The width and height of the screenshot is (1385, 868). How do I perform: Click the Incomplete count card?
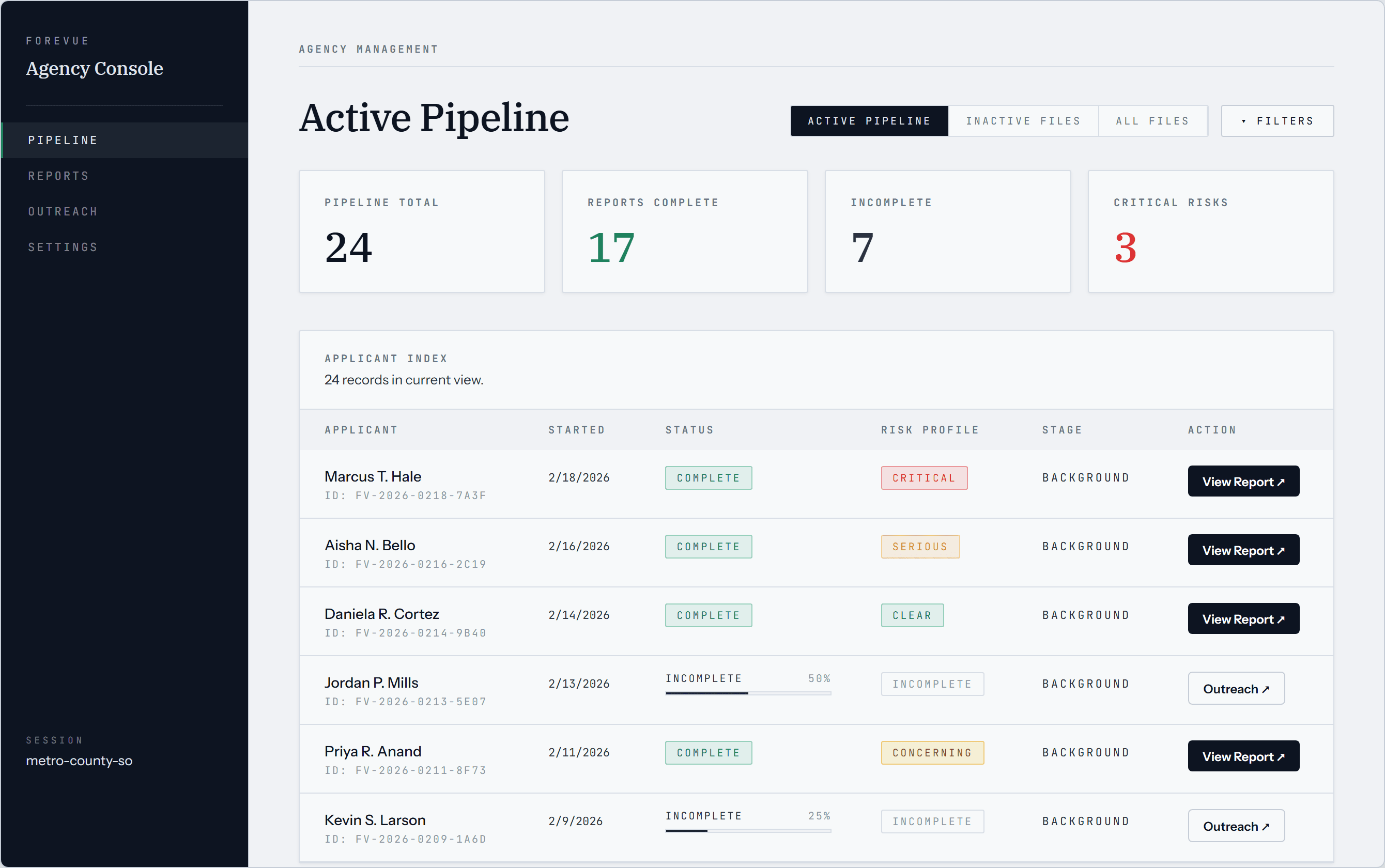(947, 231)
